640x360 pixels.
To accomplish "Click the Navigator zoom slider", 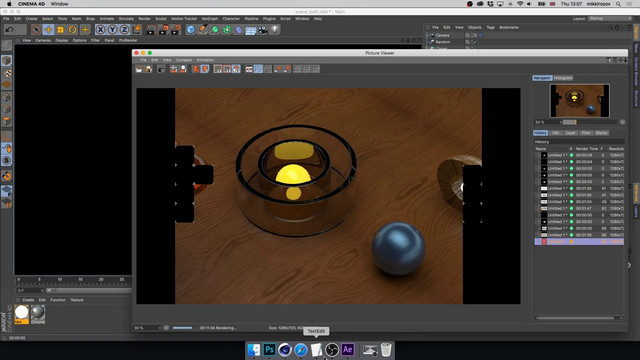I will [x=589, y=122].
